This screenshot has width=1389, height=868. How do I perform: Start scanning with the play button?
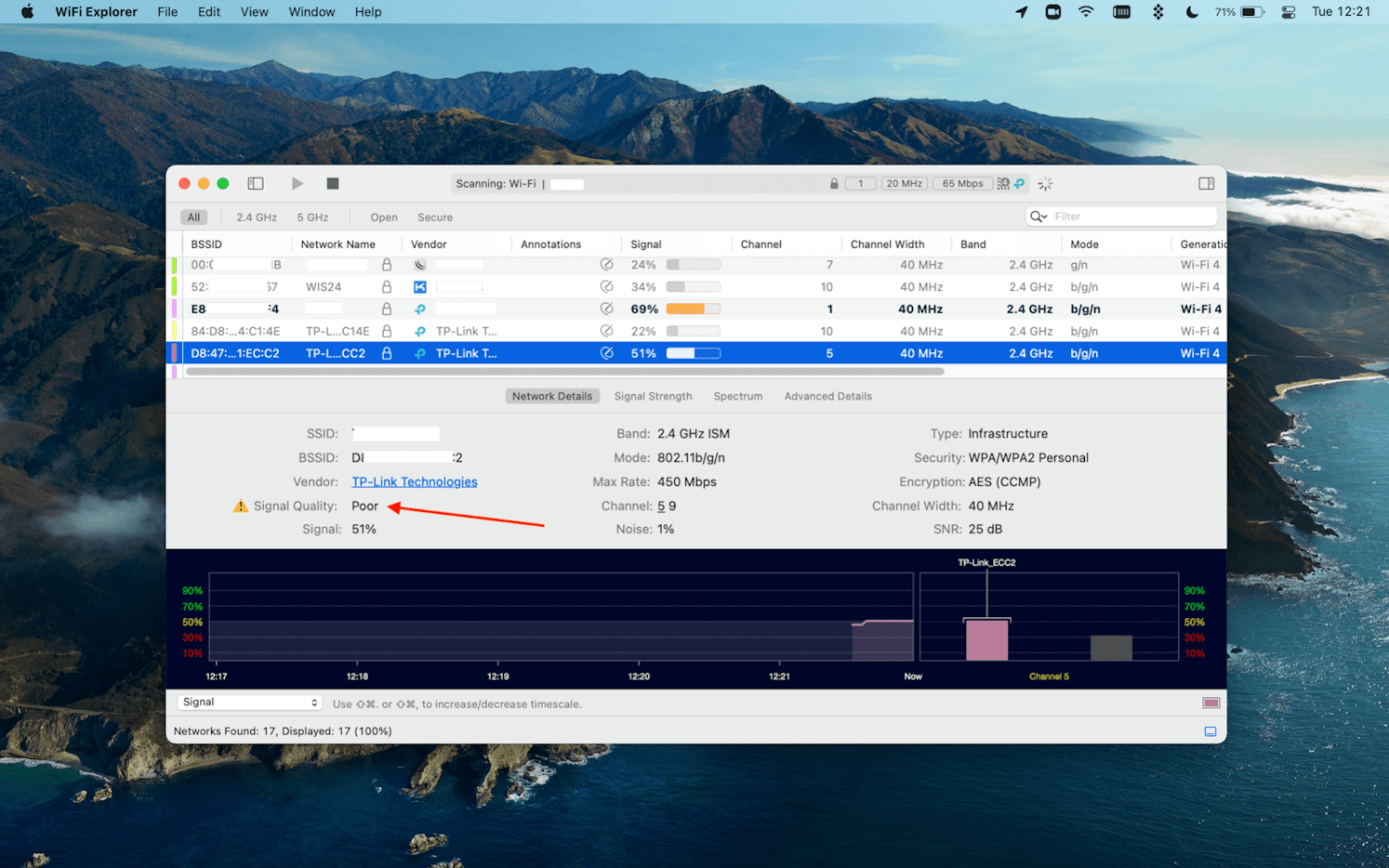pos(297,184)
